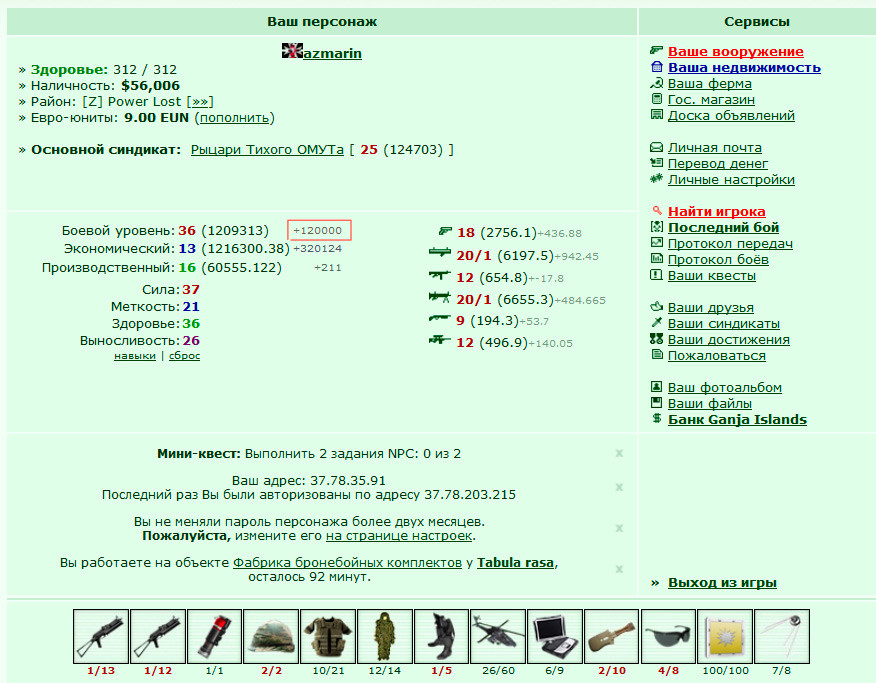Click the +320124 economic experience value
The image size is (876, 683).
point(317,249)
